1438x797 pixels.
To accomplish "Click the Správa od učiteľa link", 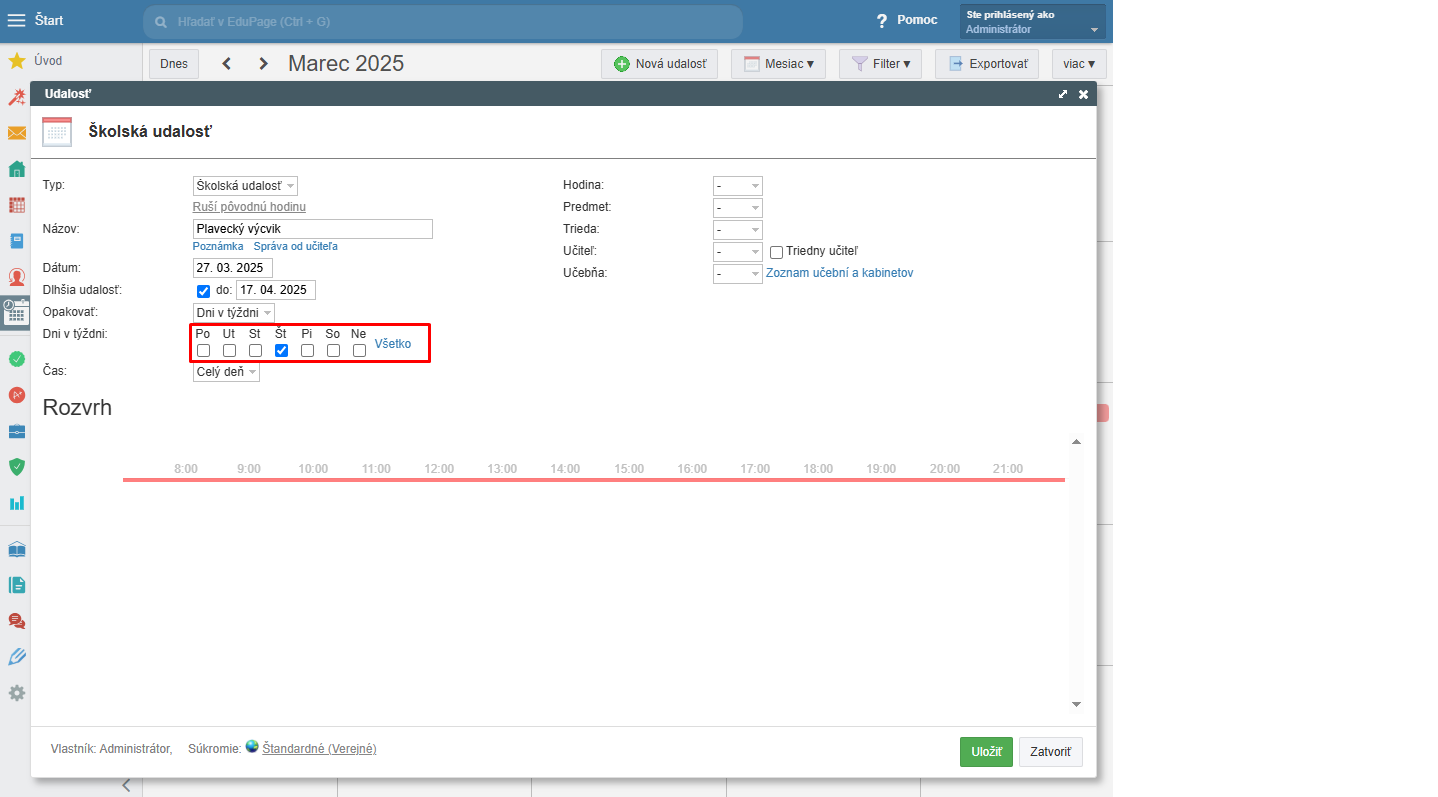I will point(295,246).
